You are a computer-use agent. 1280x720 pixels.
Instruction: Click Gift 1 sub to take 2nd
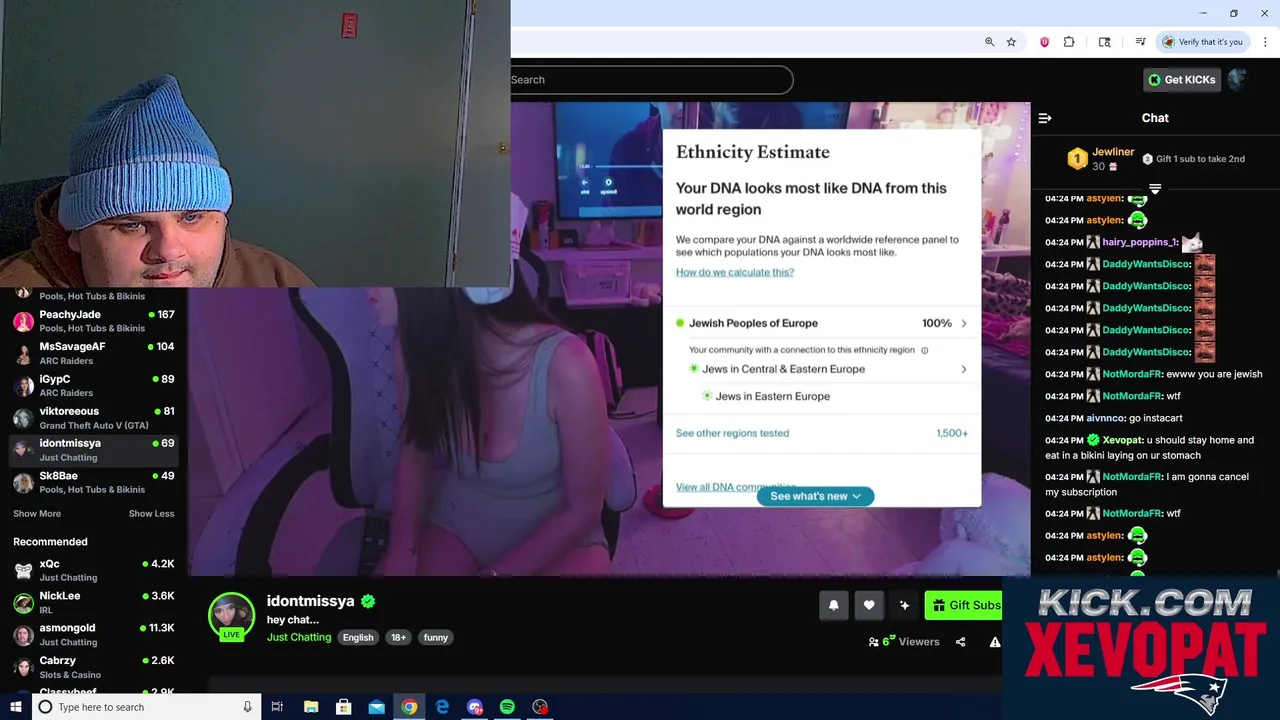coord(1193,159)
